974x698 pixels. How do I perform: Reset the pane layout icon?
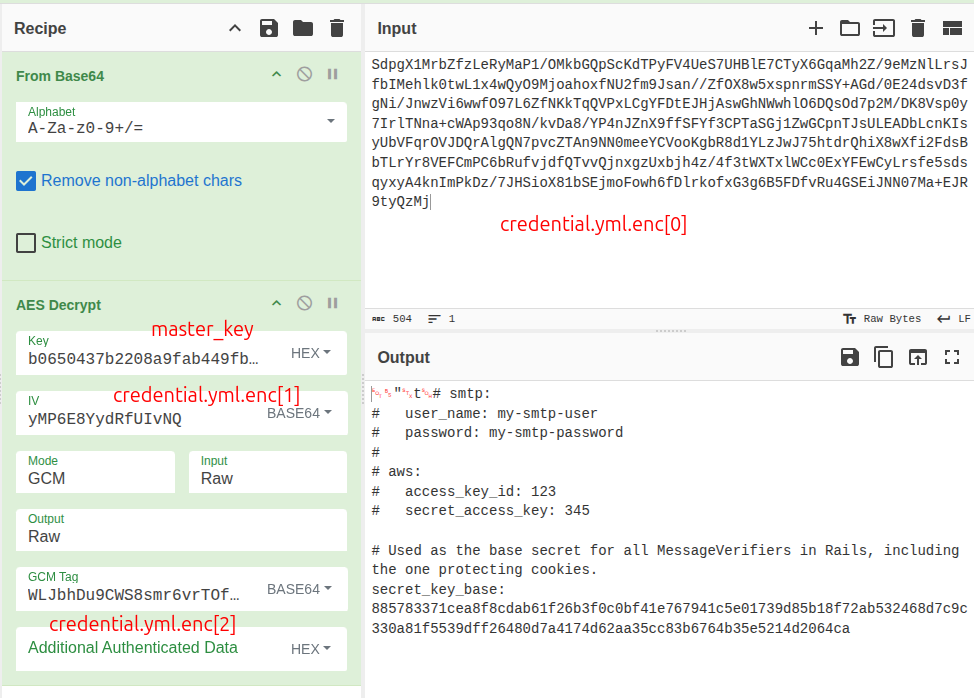click(952, 29)
